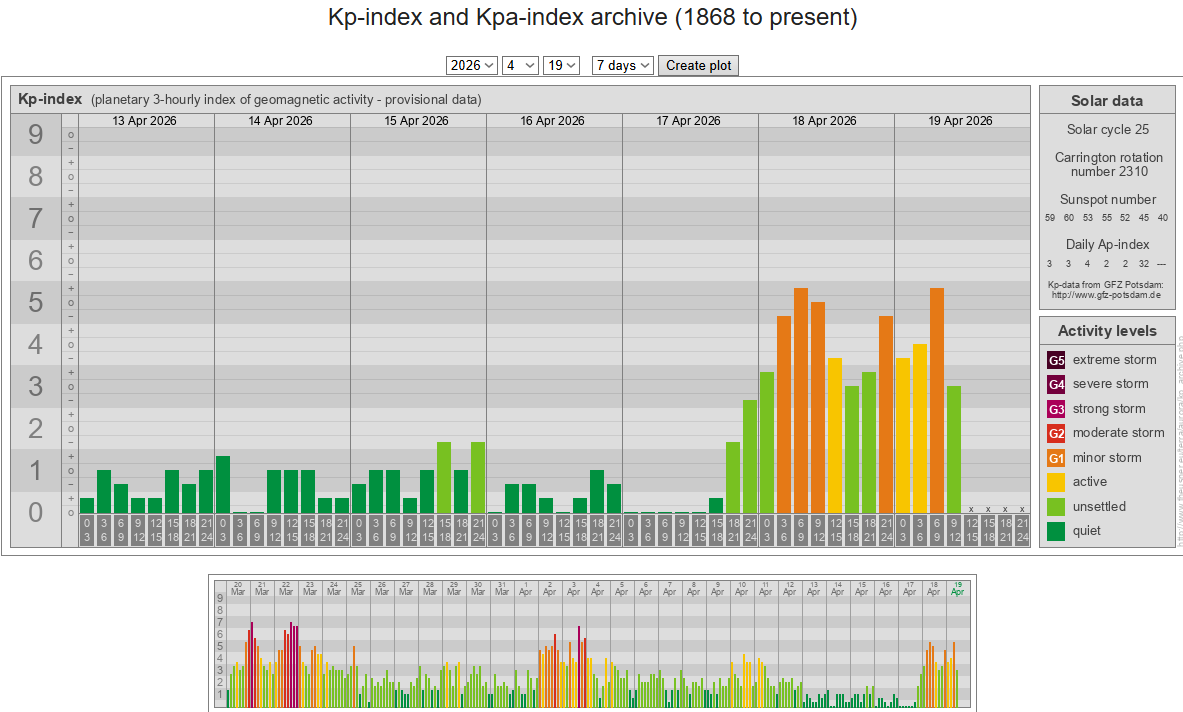
Task: Click the GFZ Potsdam website URL
Action: point(1106,295)
